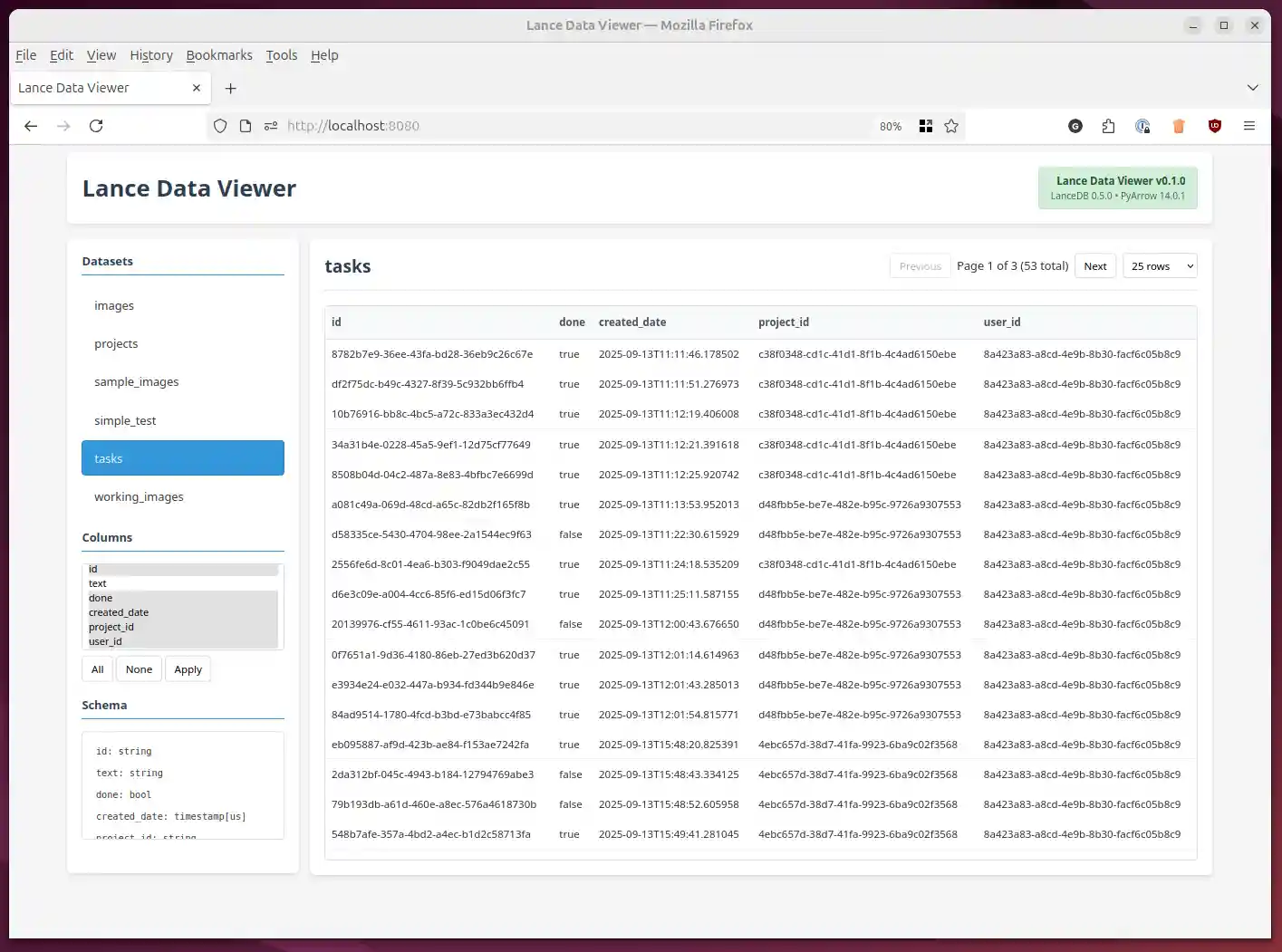Click the Grammarly extension icon

coord(1075,126)
